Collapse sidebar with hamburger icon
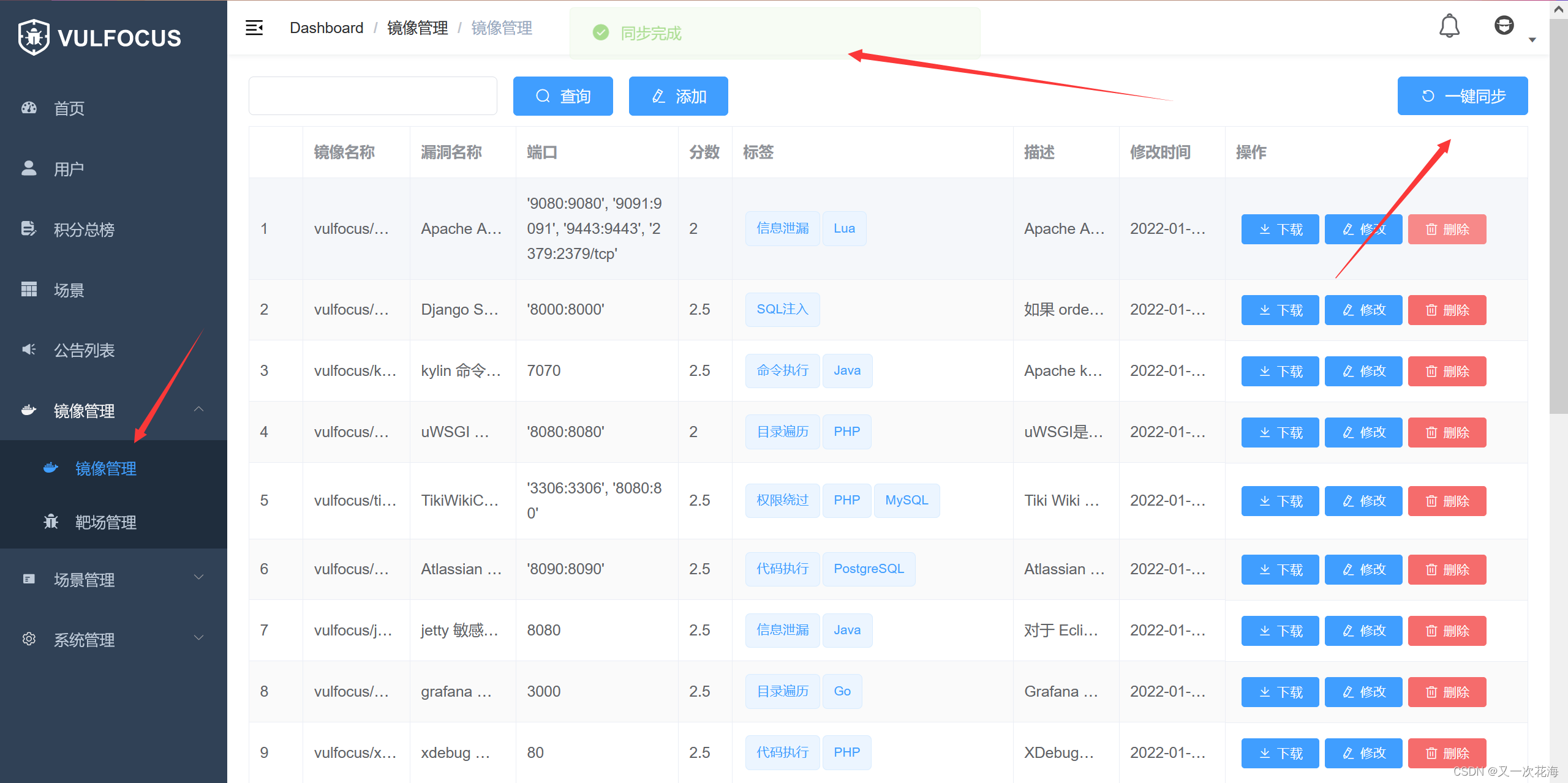Screen dimensions: 1568x783 (254, 28)
